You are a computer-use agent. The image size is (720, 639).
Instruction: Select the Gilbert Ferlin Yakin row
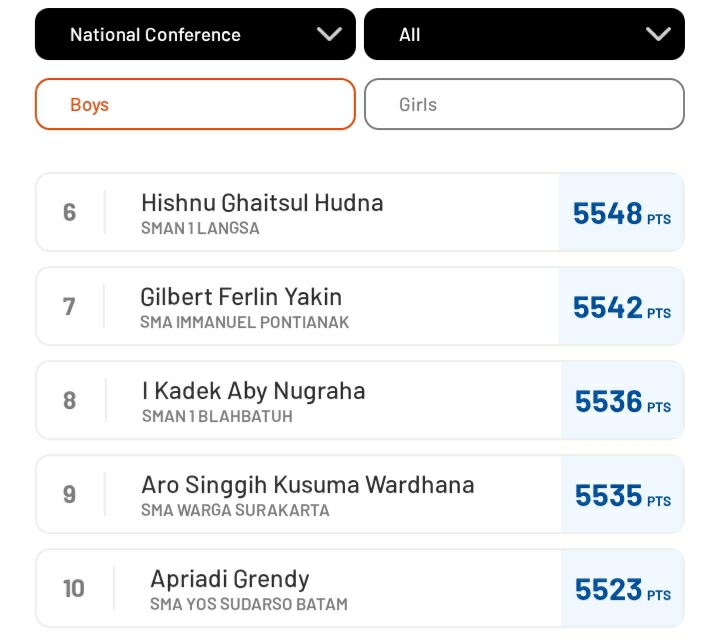360,306
